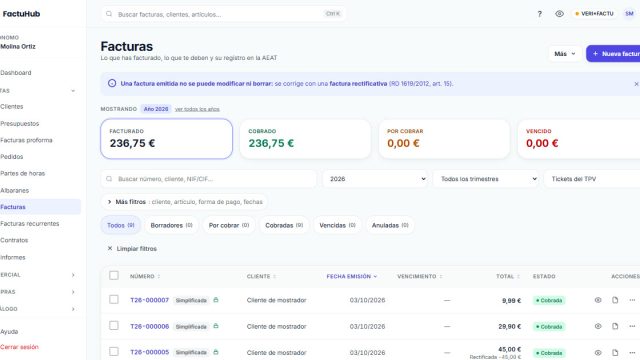The image size is (640, 360).
Task: Click the lock icon beside T26-000005
Action: [x=216, y=352]
